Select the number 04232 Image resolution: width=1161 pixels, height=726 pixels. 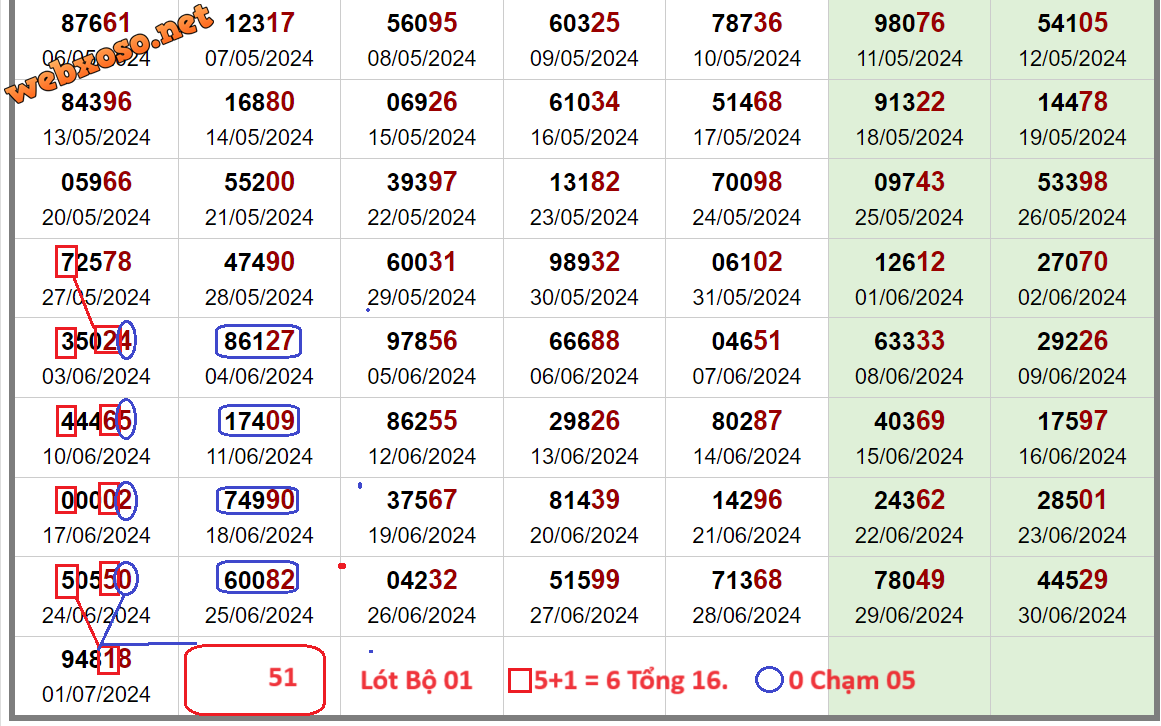[422, 580]
